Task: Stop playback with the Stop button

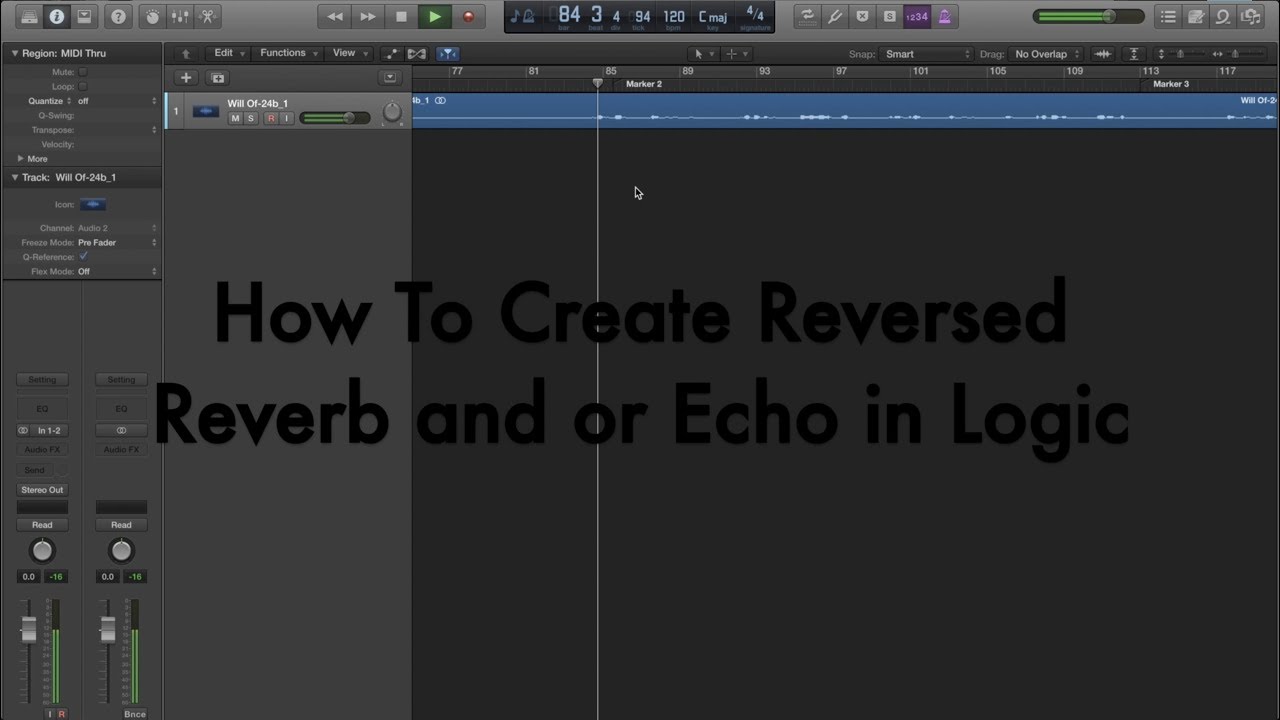Action: coord(401,16)
